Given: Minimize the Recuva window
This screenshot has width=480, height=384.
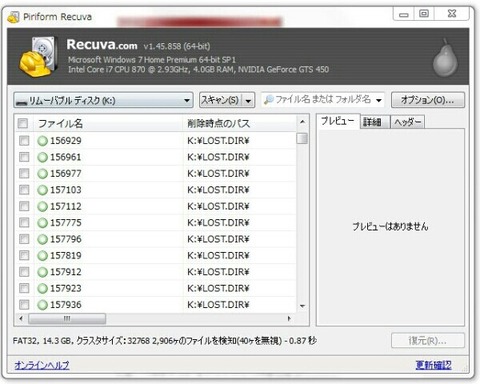Looking at the screenshot, I should click(404, 14).
